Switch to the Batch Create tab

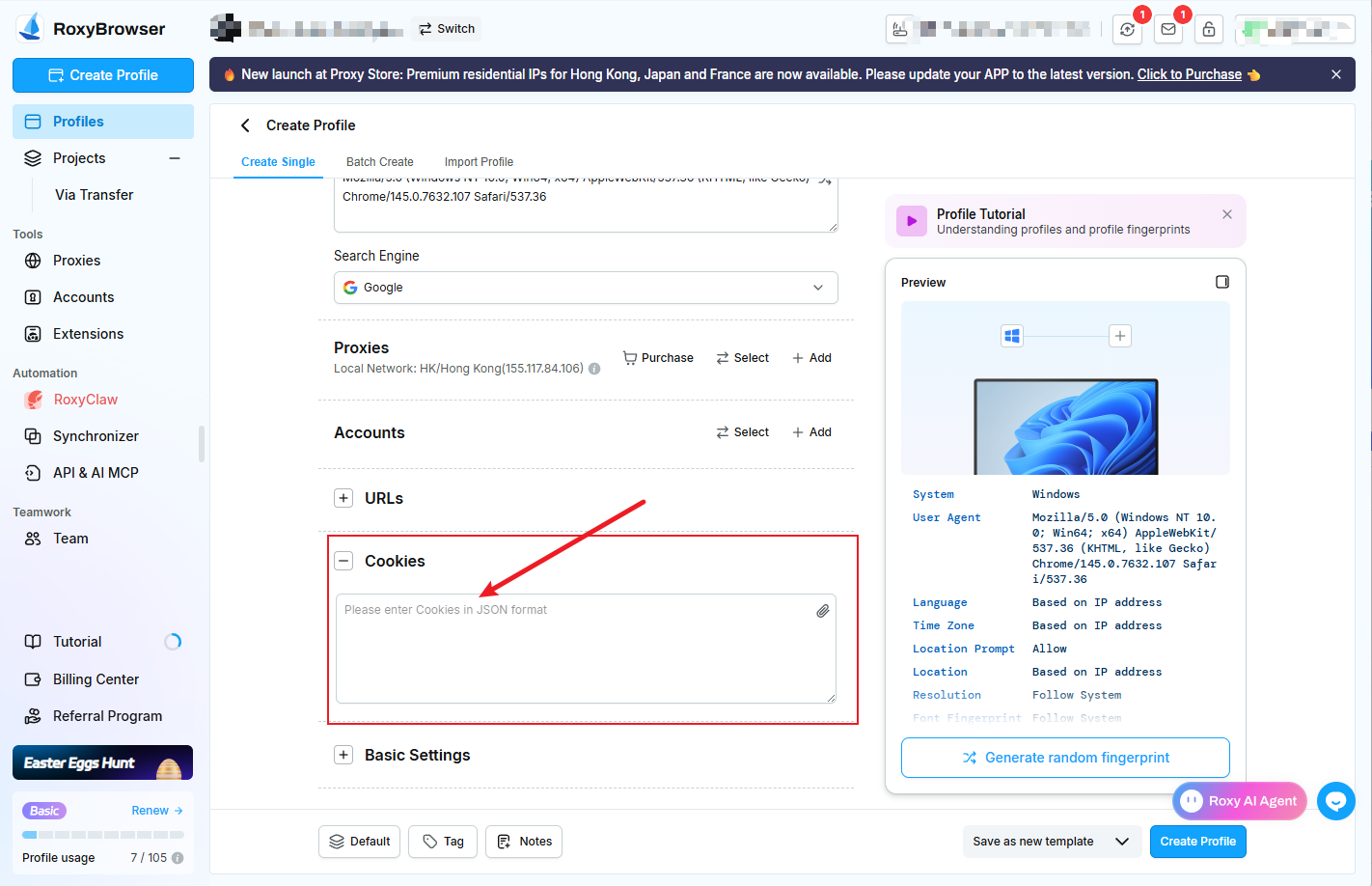click(x=379, y=162)
